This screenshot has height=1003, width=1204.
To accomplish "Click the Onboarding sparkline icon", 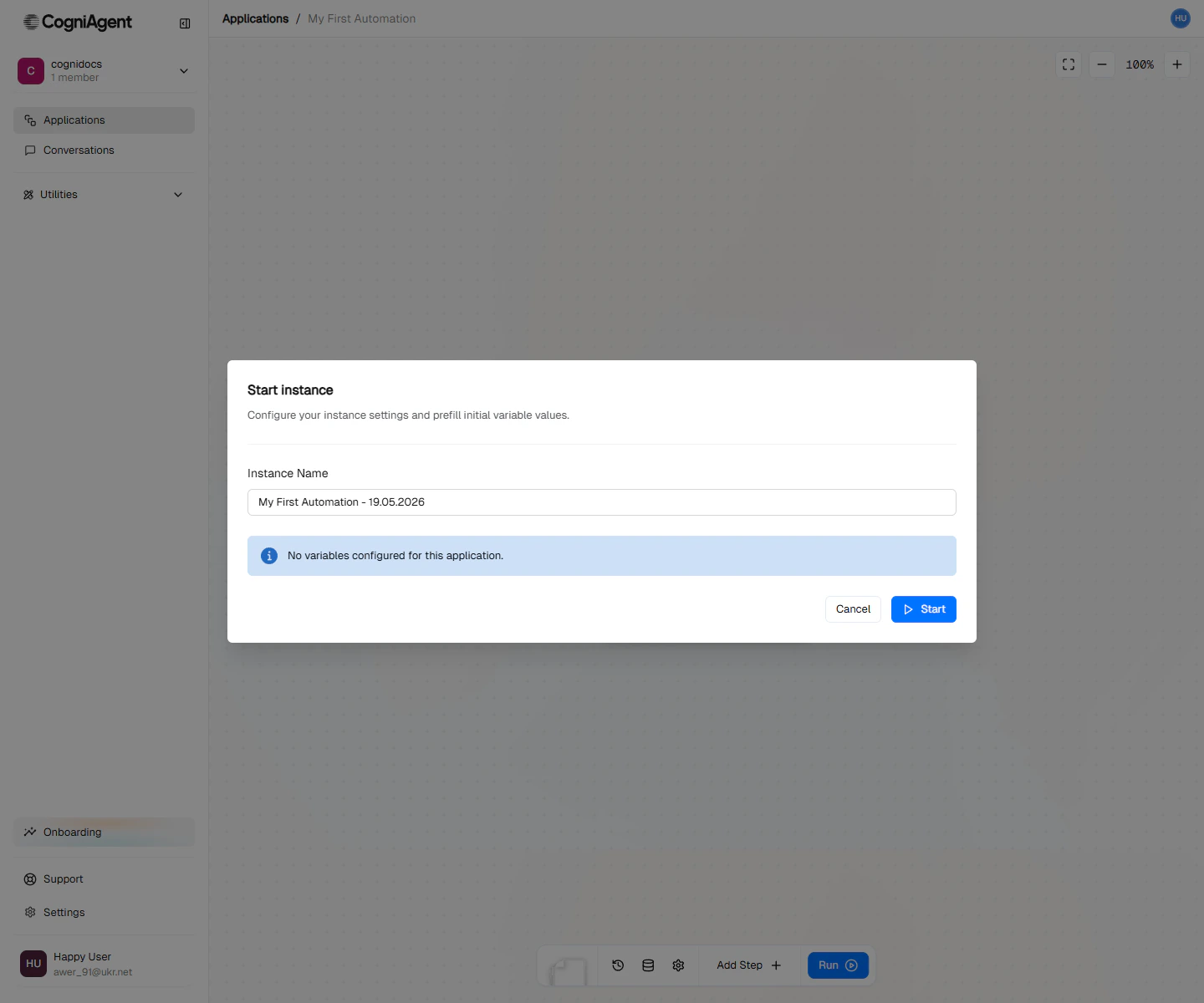I will (x=30, y=832).
